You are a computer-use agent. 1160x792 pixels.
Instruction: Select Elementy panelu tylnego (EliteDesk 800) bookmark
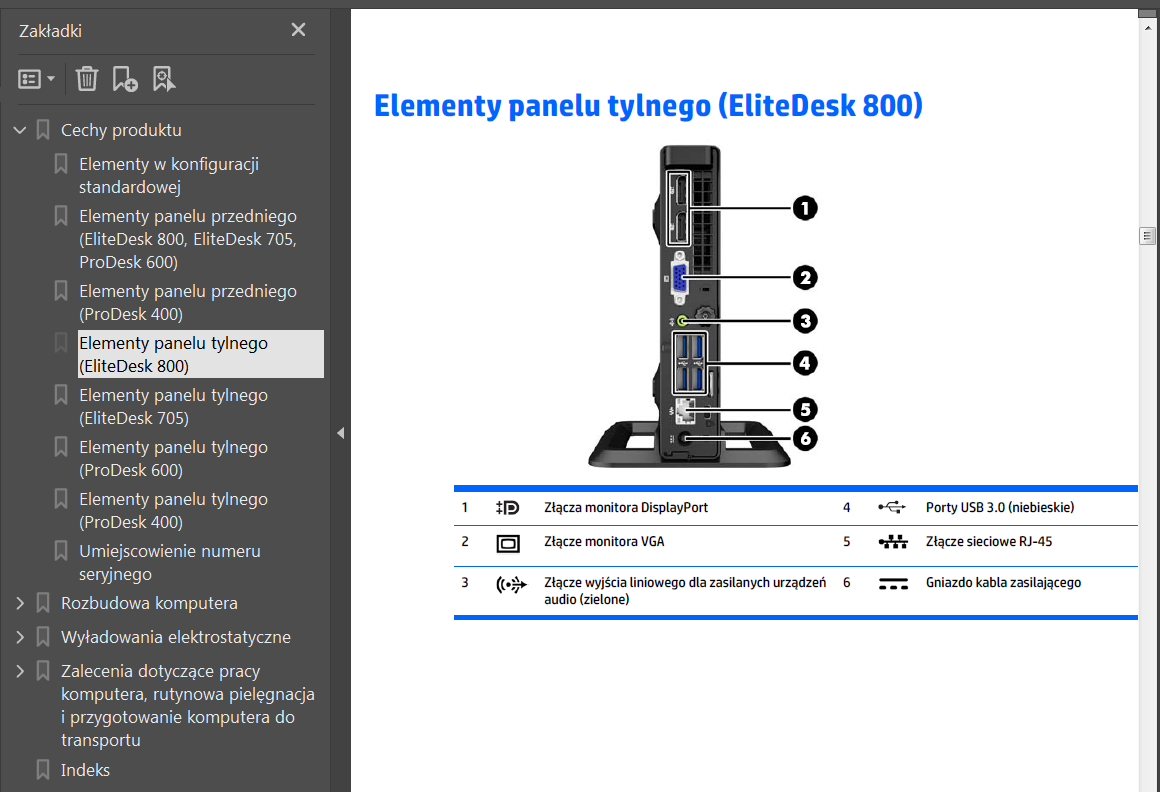click(200, 354)
